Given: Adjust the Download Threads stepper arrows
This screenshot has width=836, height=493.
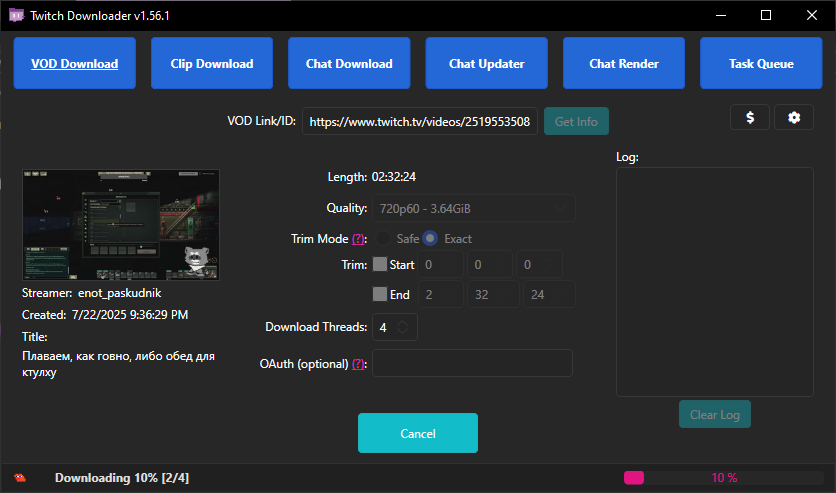Looking at the screenshot, I should (x=403, y=327).
